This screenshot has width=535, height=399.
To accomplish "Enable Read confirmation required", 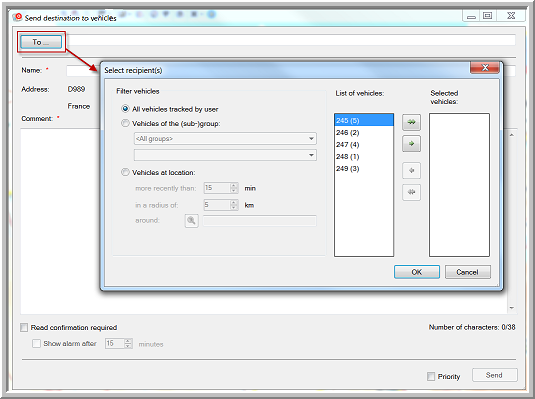I will (24, 328).
